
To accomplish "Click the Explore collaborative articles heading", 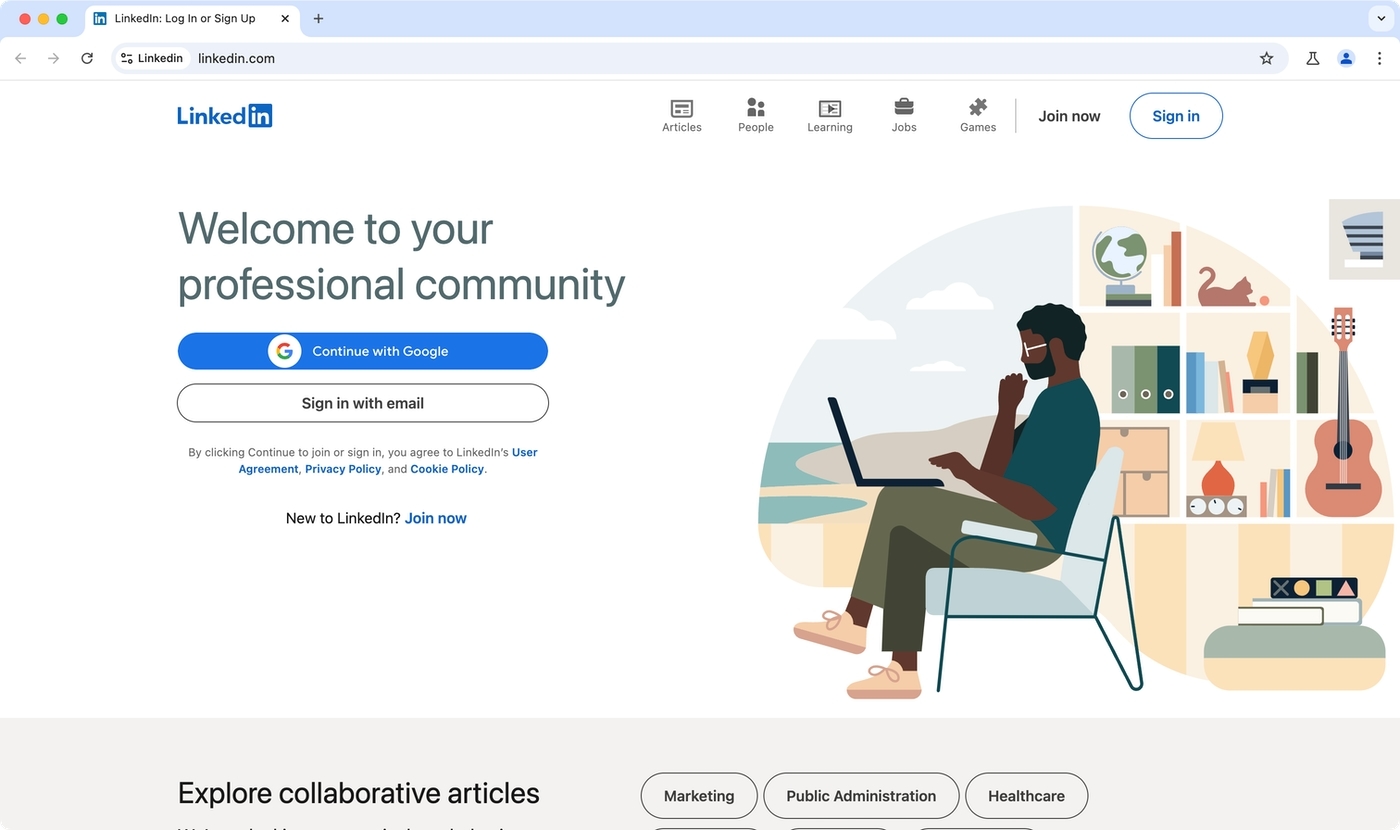I will pos(358,793).
